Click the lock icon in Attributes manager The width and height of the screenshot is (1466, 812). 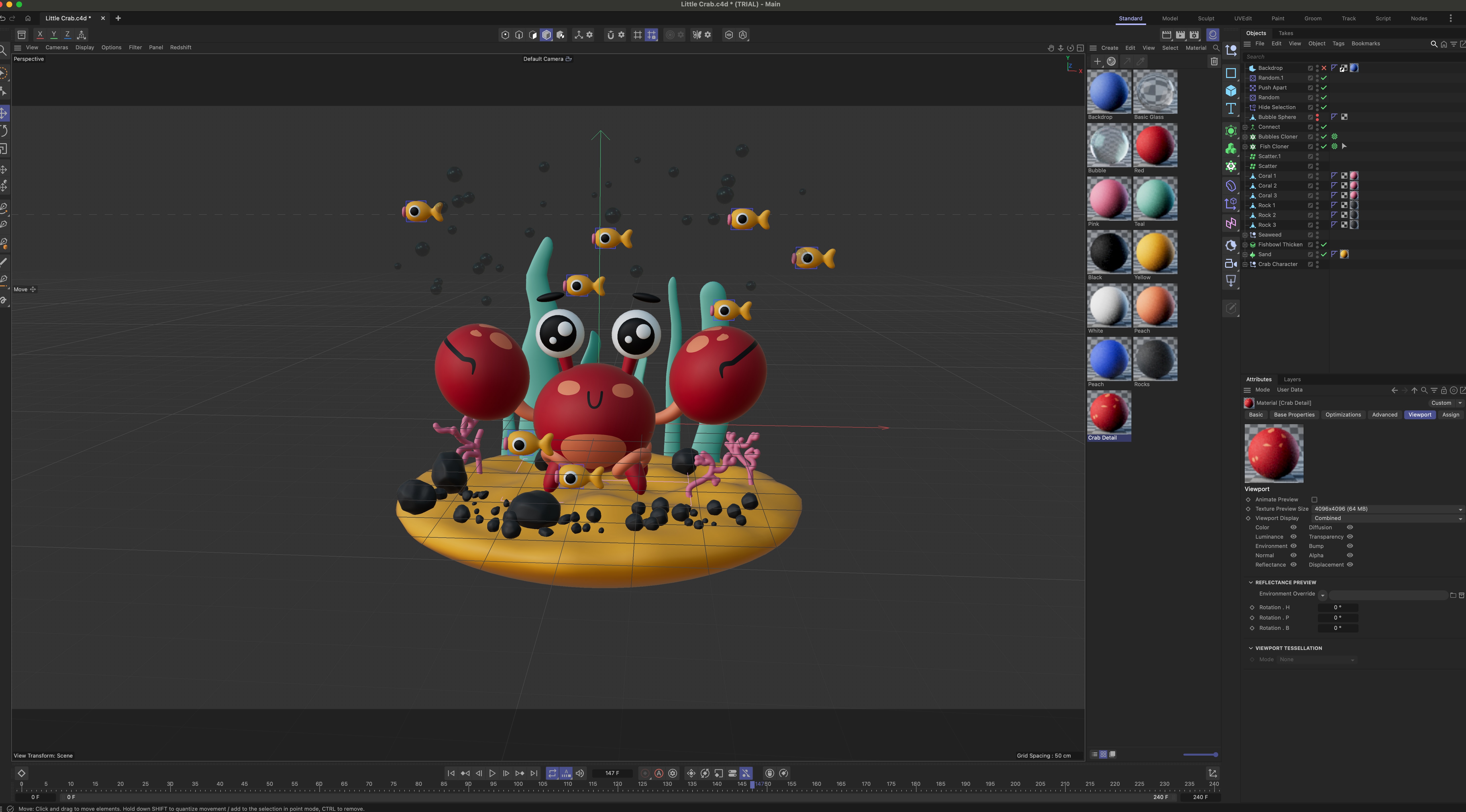[1444, 391]
